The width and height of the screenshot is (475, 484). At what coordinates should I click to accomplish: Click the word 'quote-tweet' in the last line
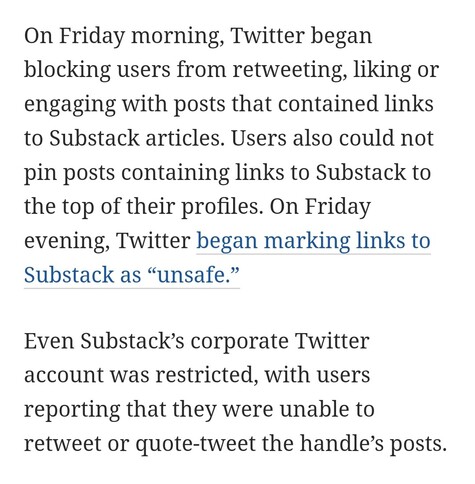[196, 445]
